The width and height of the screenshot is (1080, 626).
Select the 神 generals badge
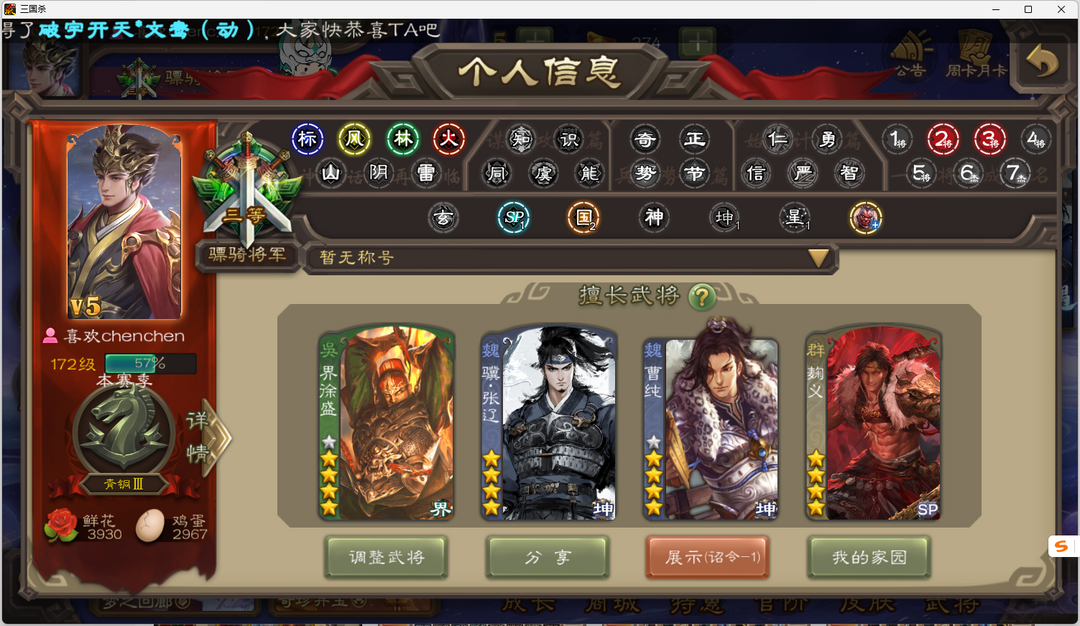(654, 218)
